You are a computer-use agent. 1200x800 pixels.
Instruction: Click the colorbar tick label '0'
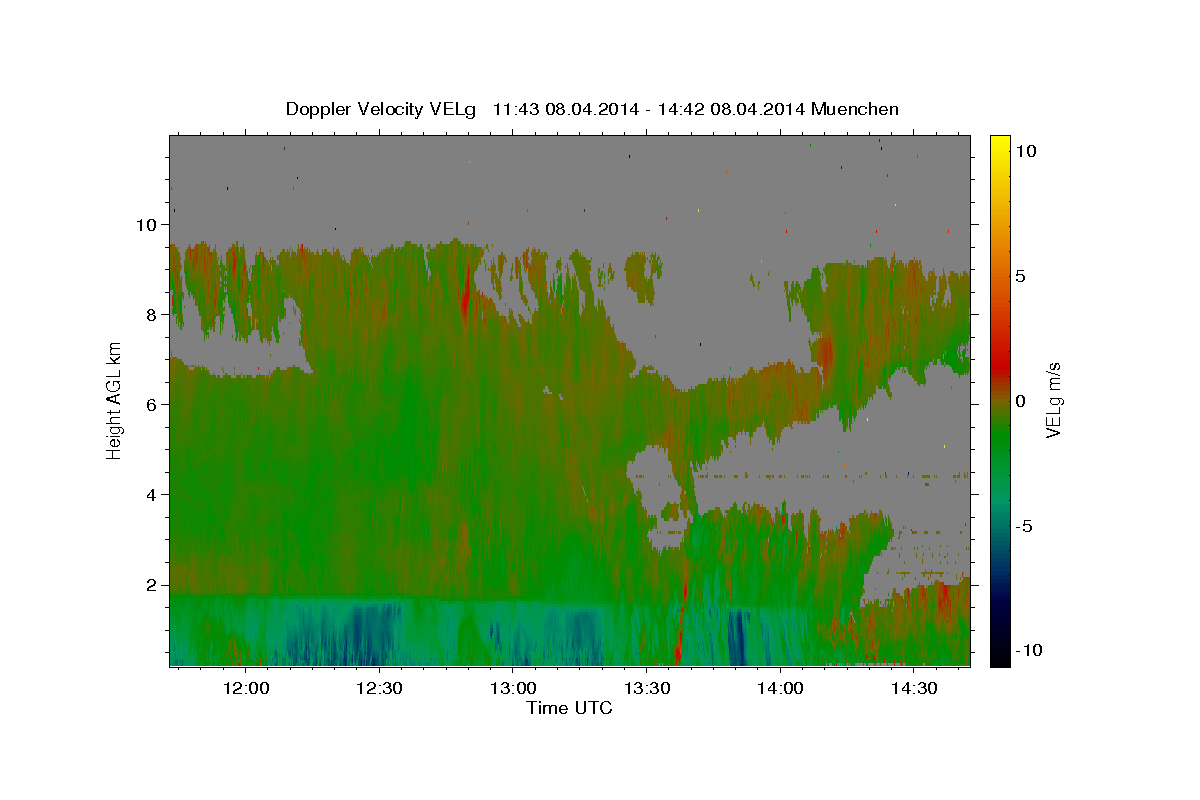pyautogui.click(x=1020, y=401)
